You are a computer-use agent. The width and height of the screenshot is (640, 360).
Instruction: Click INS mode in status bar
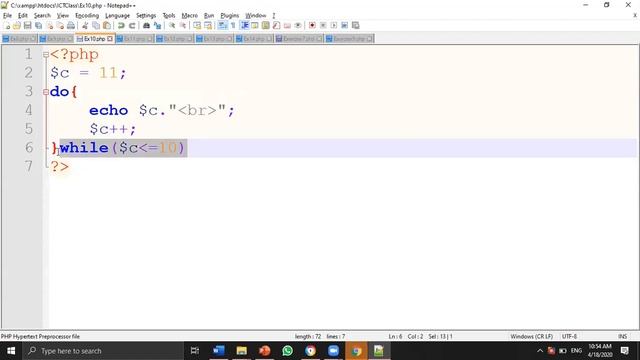point(622,336)
